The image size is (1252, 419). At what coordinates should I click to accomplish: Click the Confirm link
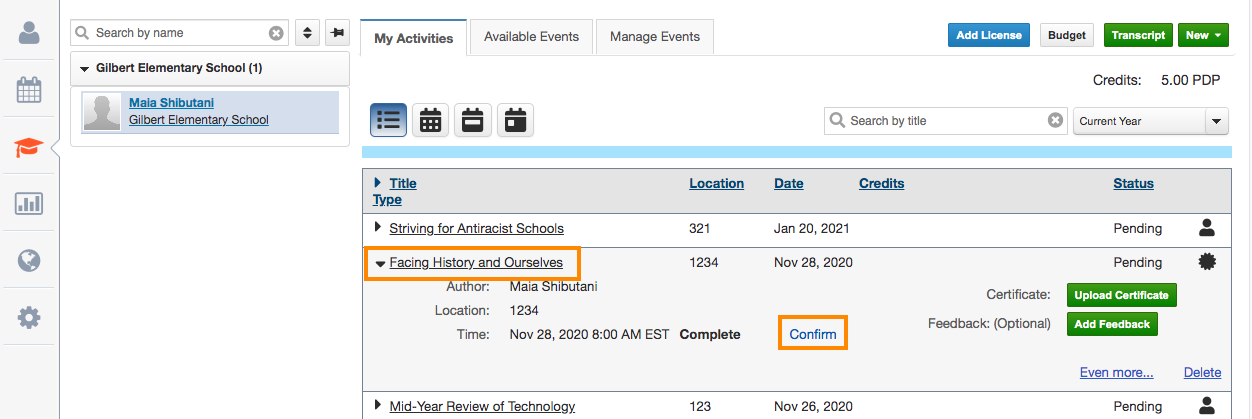coord(812,334)
